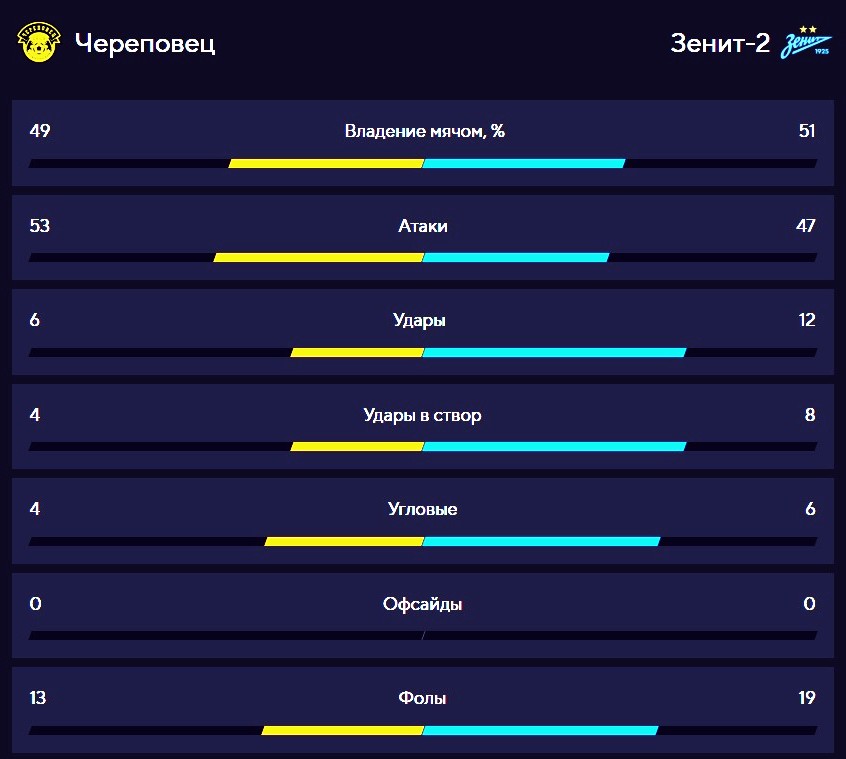The image size is (846, 759).
Task: Select the Удары в створ label
Action: click(x=422, y=415)
